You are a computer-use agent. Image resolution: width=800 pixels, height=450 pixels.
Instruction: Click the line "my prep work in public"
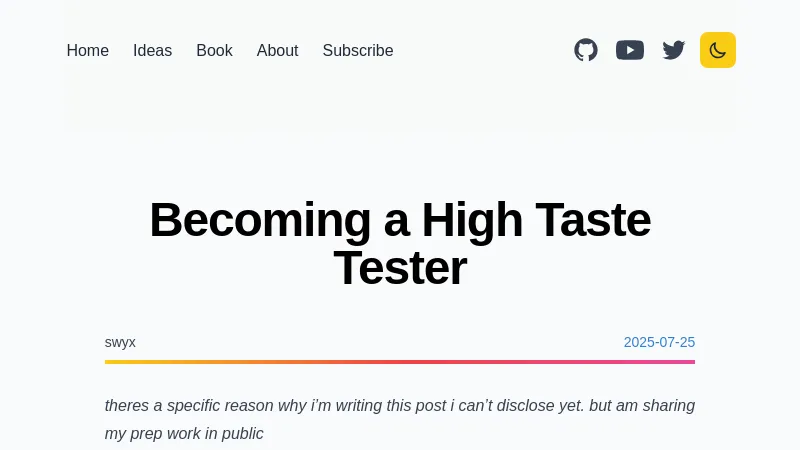[x=184, y=434]
